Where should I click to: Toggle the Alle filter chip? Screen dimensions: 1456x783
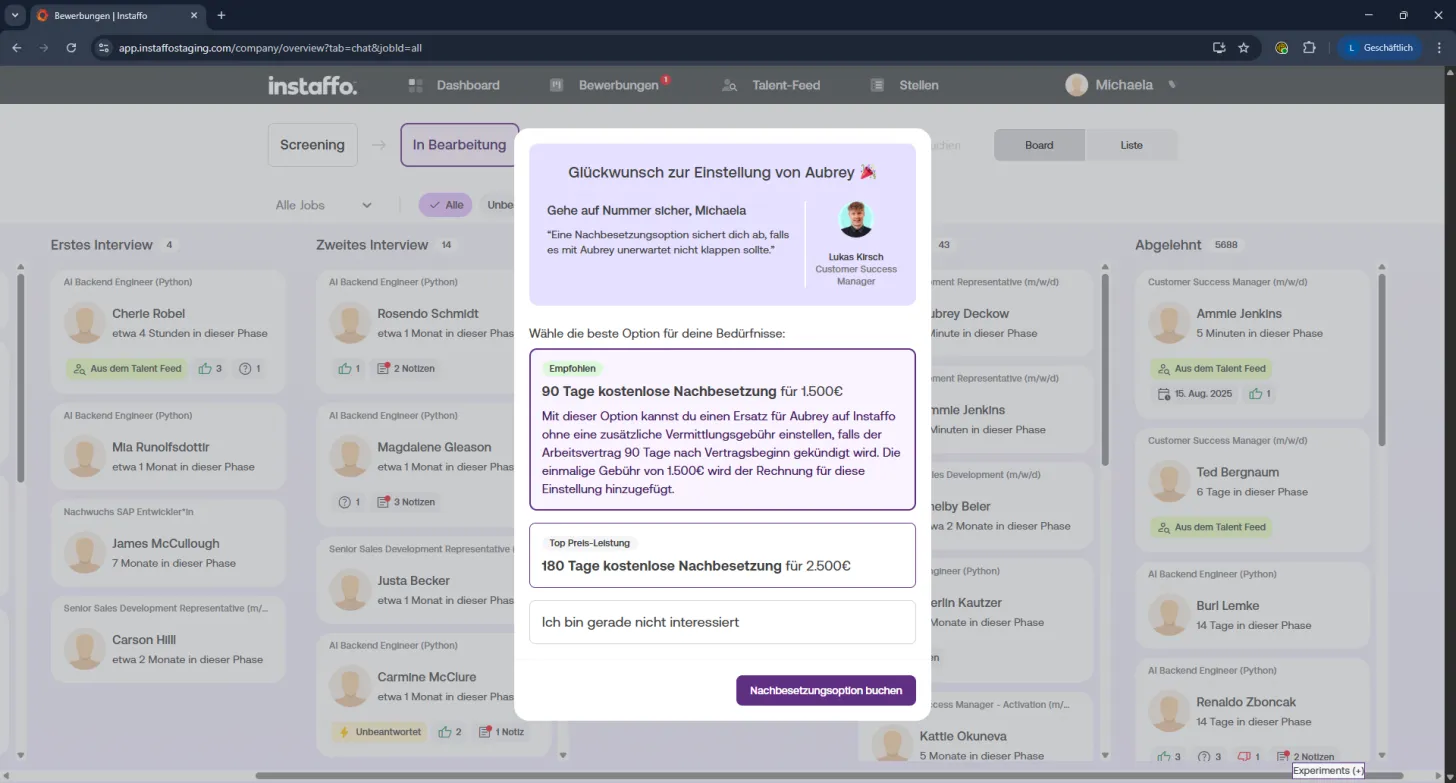point(445,205)
